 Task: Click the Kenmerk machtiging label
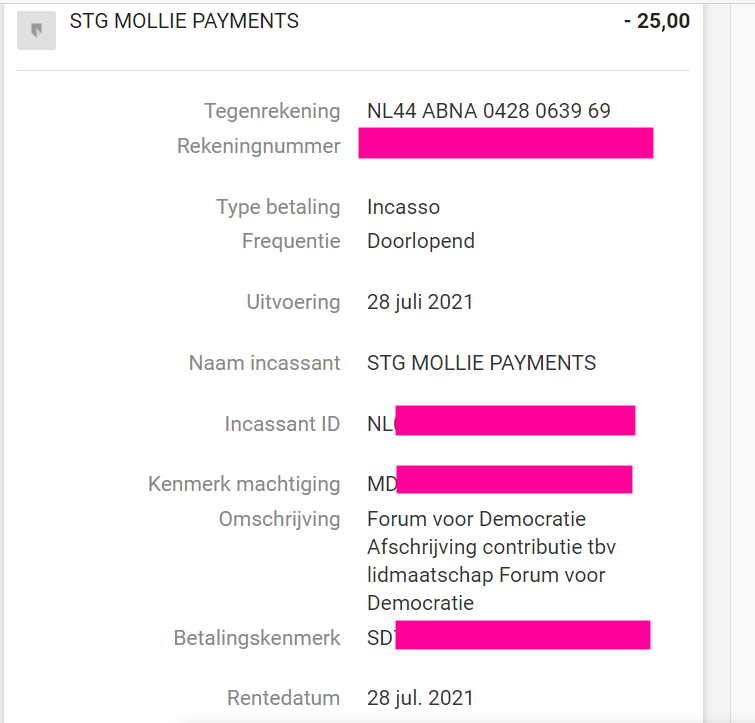pos(244,484)
